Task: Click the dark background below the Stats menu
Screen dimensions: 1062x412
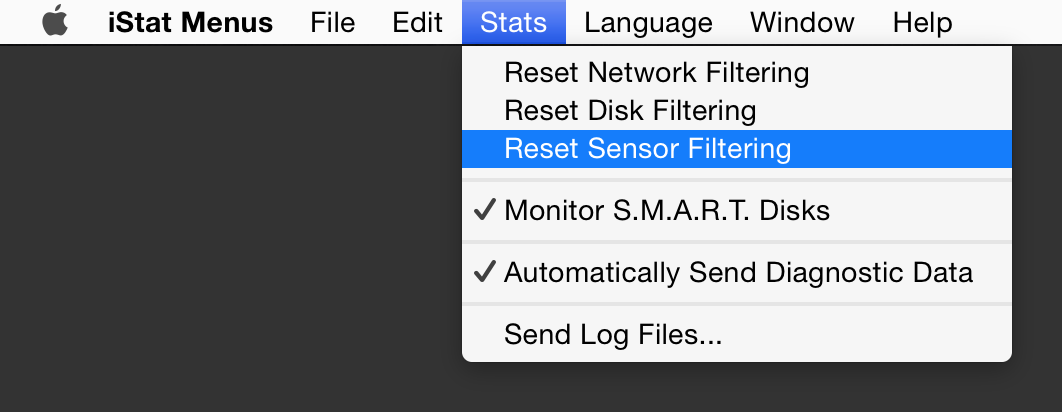Action: click(x=736, y=388)
